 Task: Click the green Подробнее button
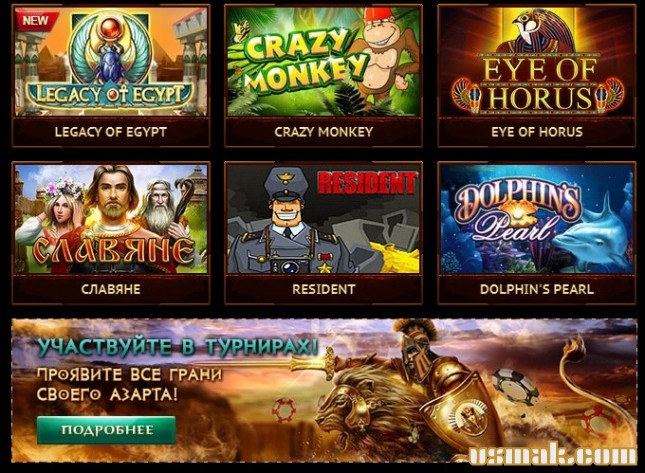click(x=106, y=430)
